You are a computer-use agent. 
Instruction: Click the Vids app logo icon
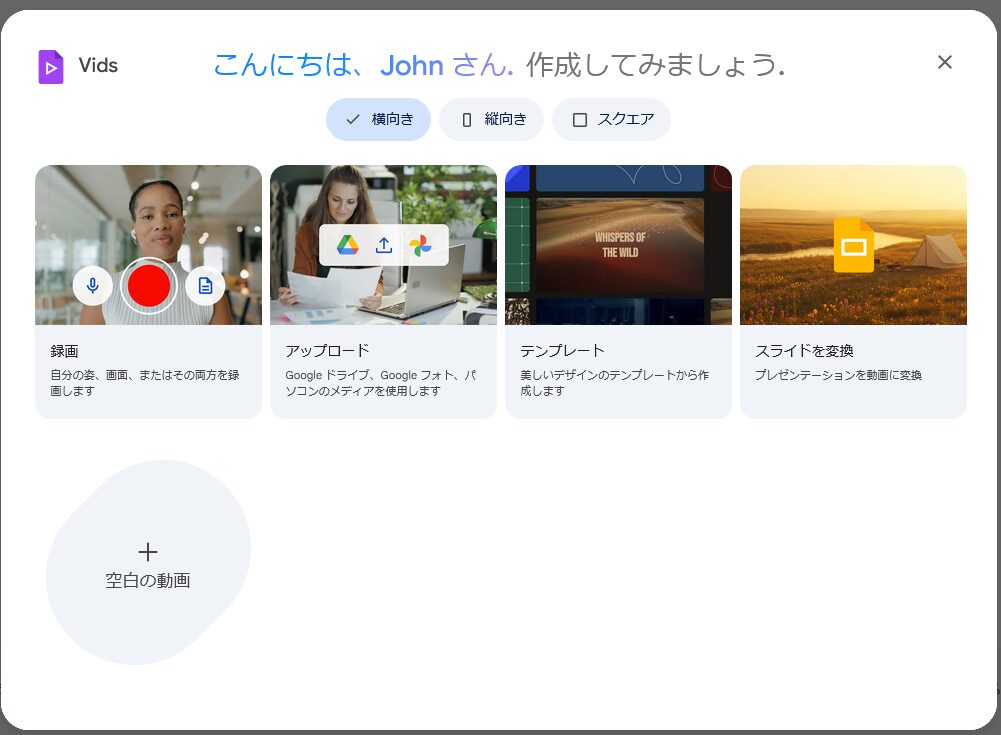(49, 66)
